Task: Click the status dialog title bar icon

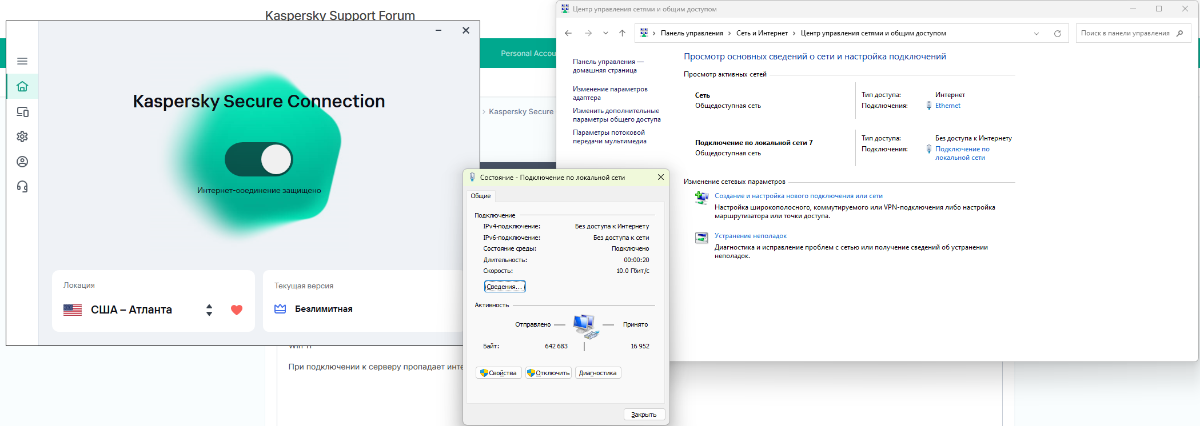Action: [x=473, y=177]
